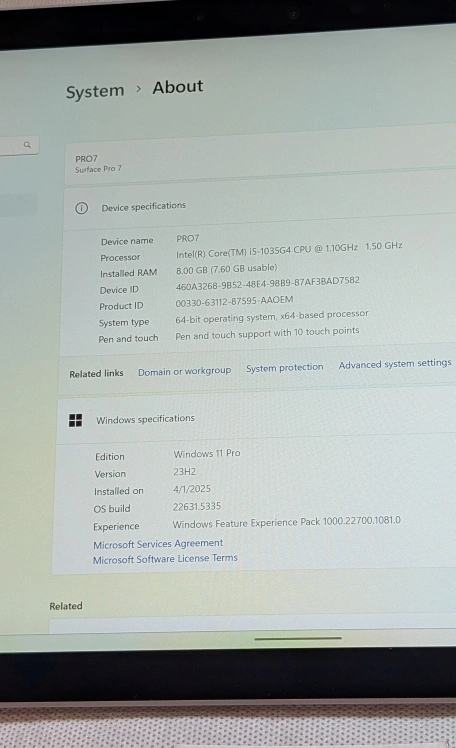Open Domain or workgroup link

click(x=185, y=371)
